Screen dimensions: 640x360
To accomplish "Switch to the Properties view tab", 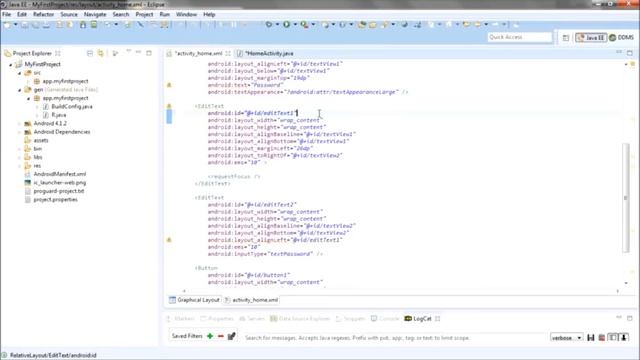I will (217, 318).
